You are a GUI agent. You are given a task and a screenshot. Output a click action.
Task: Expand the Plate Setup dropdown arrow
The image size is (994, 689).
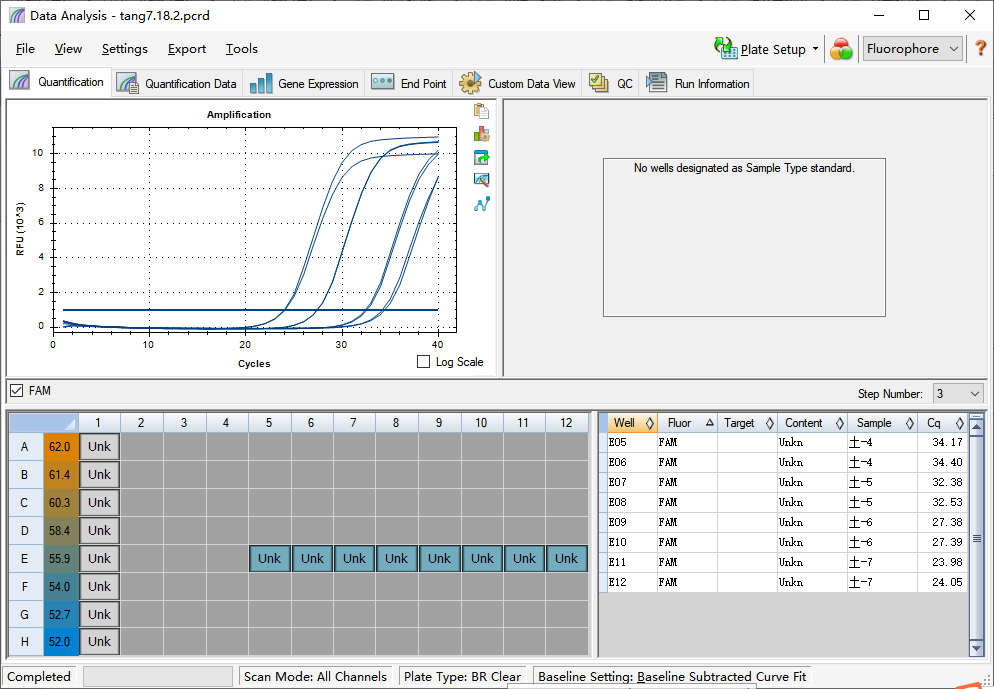815,49
